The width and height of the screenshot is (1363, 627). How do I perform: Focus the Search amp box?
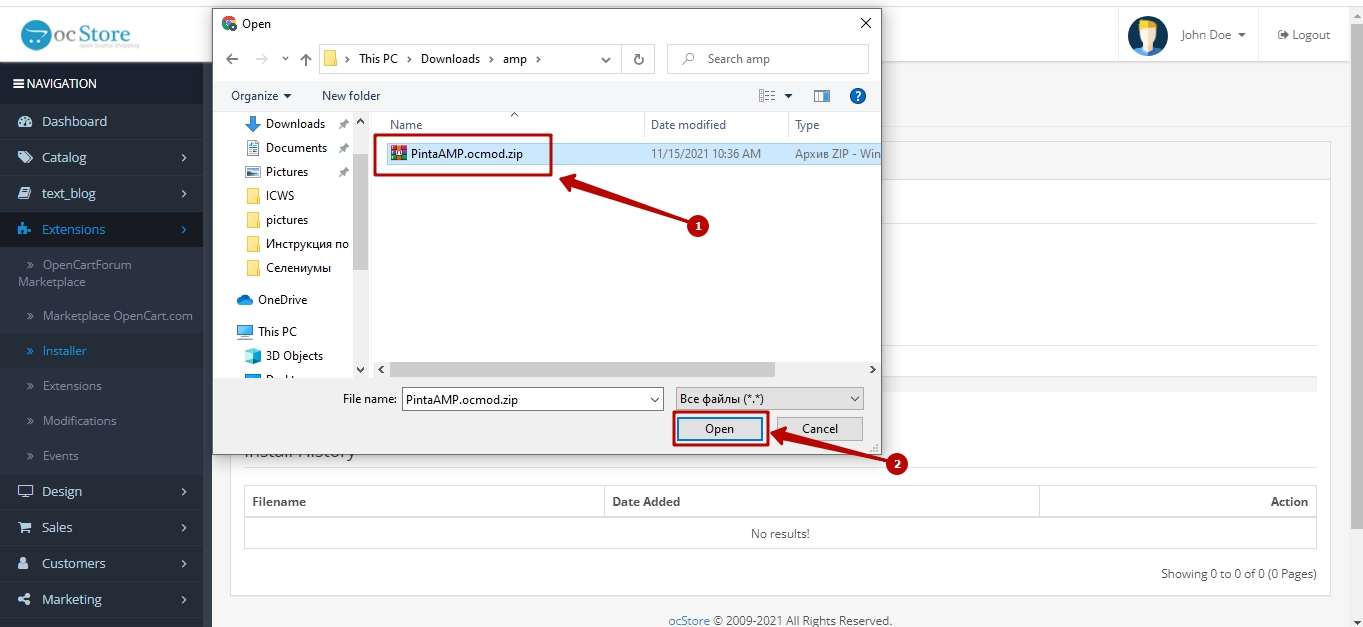tap(768, 59)
